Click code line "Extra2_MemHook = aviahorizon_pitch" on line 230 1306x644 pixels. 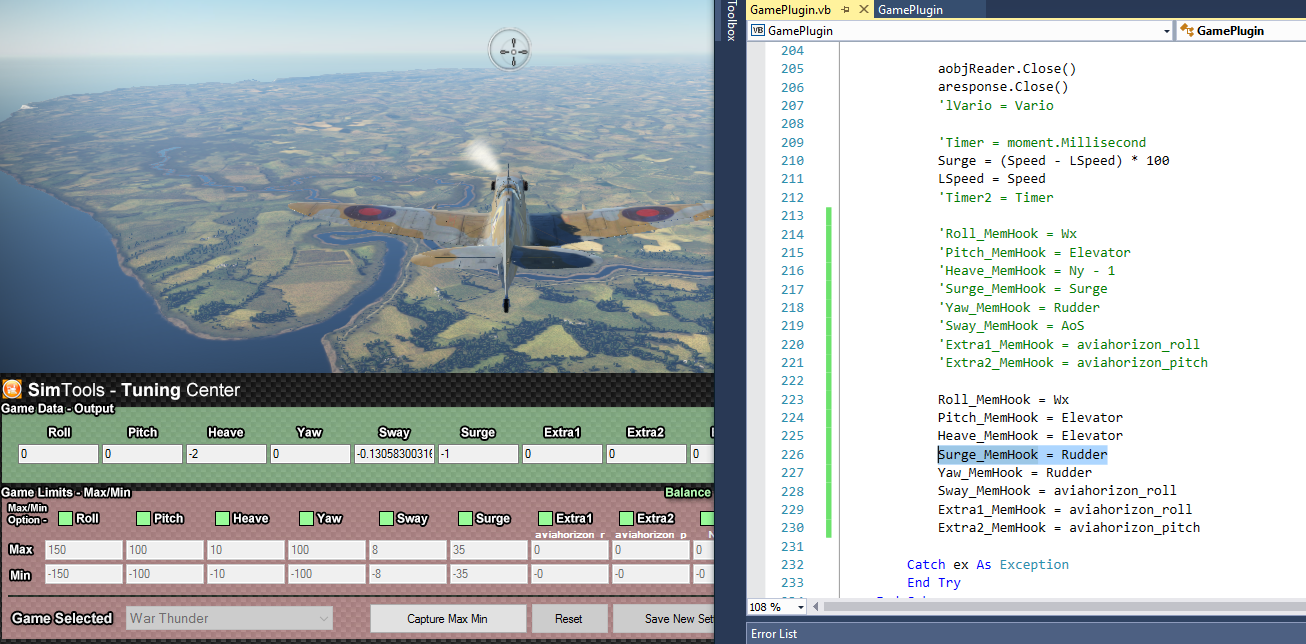point(1068,528)
